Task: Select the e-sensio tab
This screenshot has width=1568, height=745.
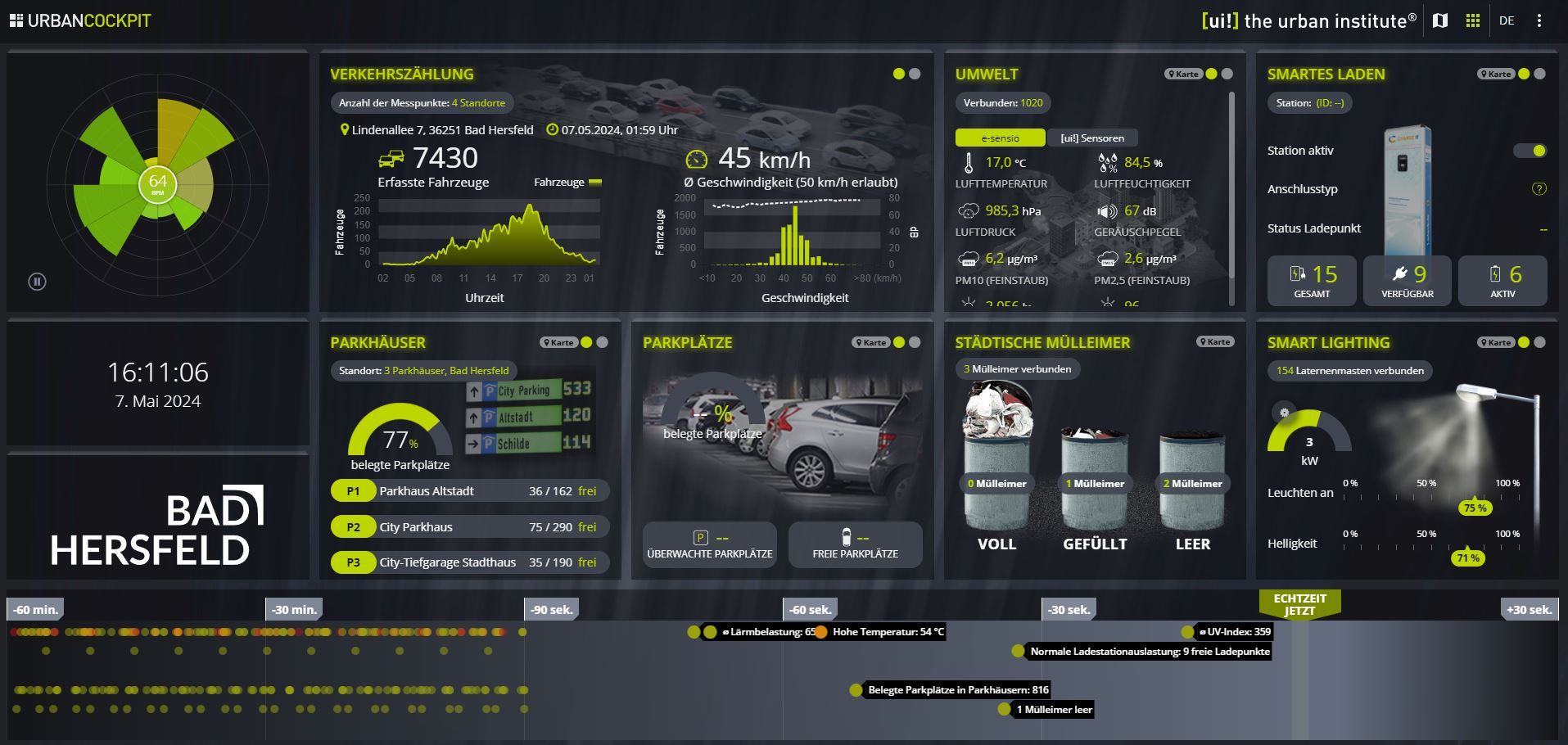Action: 1000,138
